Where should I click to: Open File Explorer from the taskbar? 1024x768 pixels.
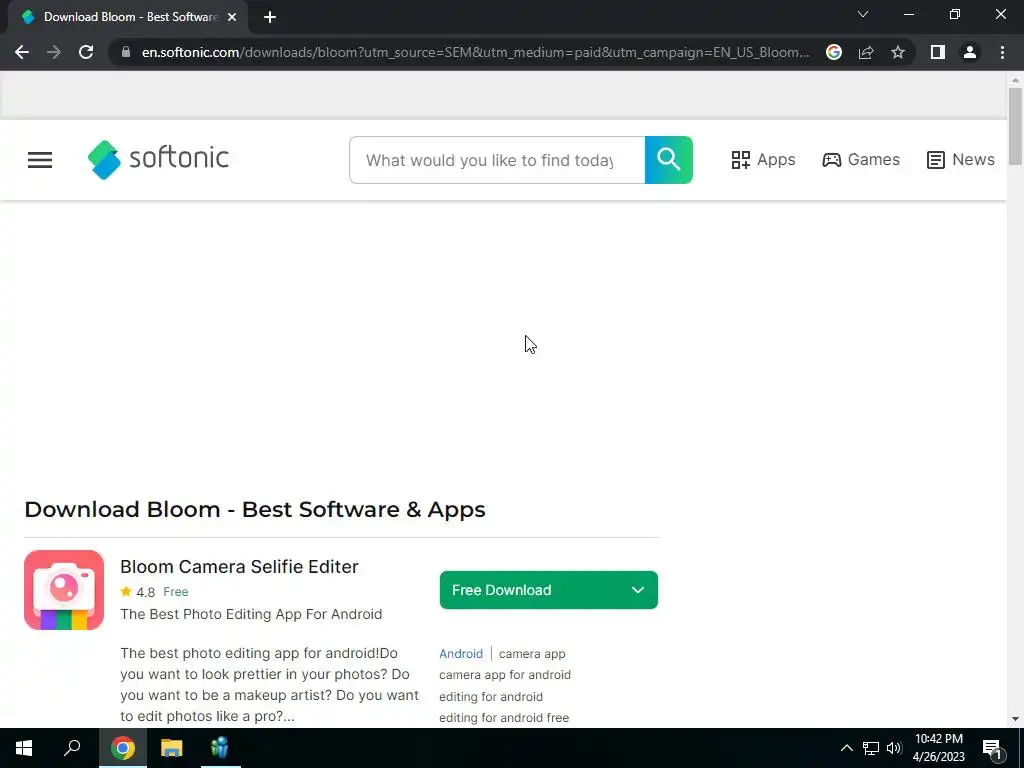click(x=172, y=748)
